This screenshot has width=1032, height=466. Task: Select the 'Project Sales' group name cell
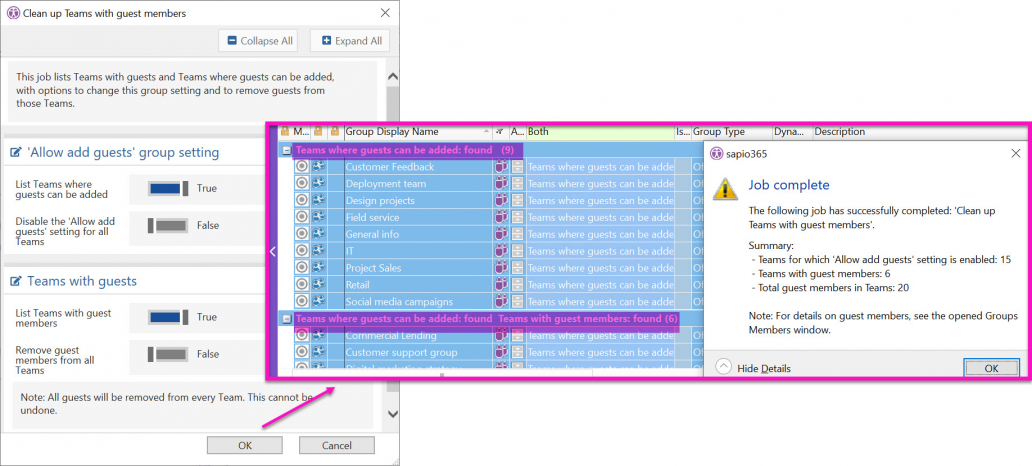(x=419, y=268)
